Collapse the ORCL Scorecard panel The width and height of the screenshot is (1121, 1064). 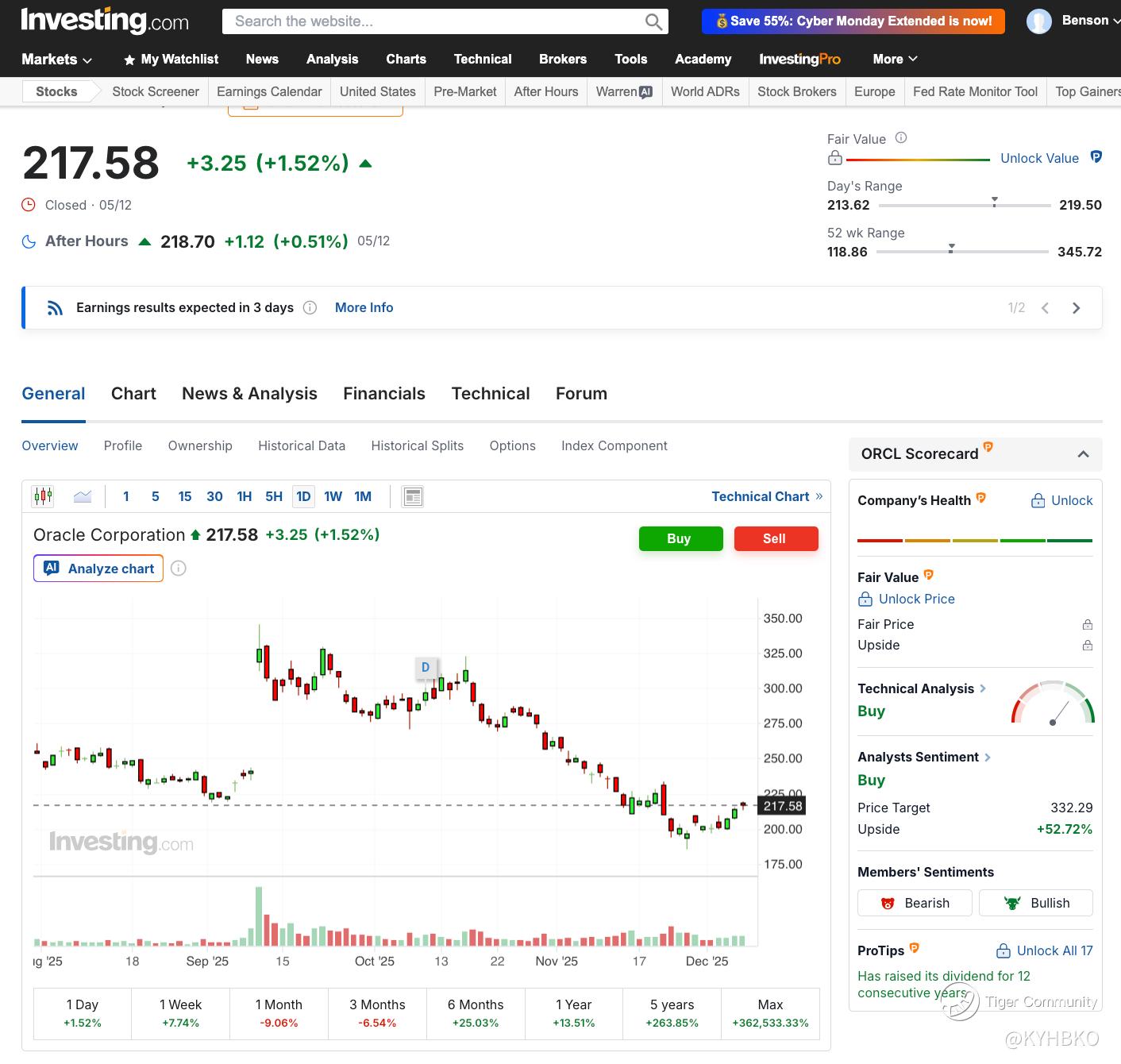point(1083,454)
